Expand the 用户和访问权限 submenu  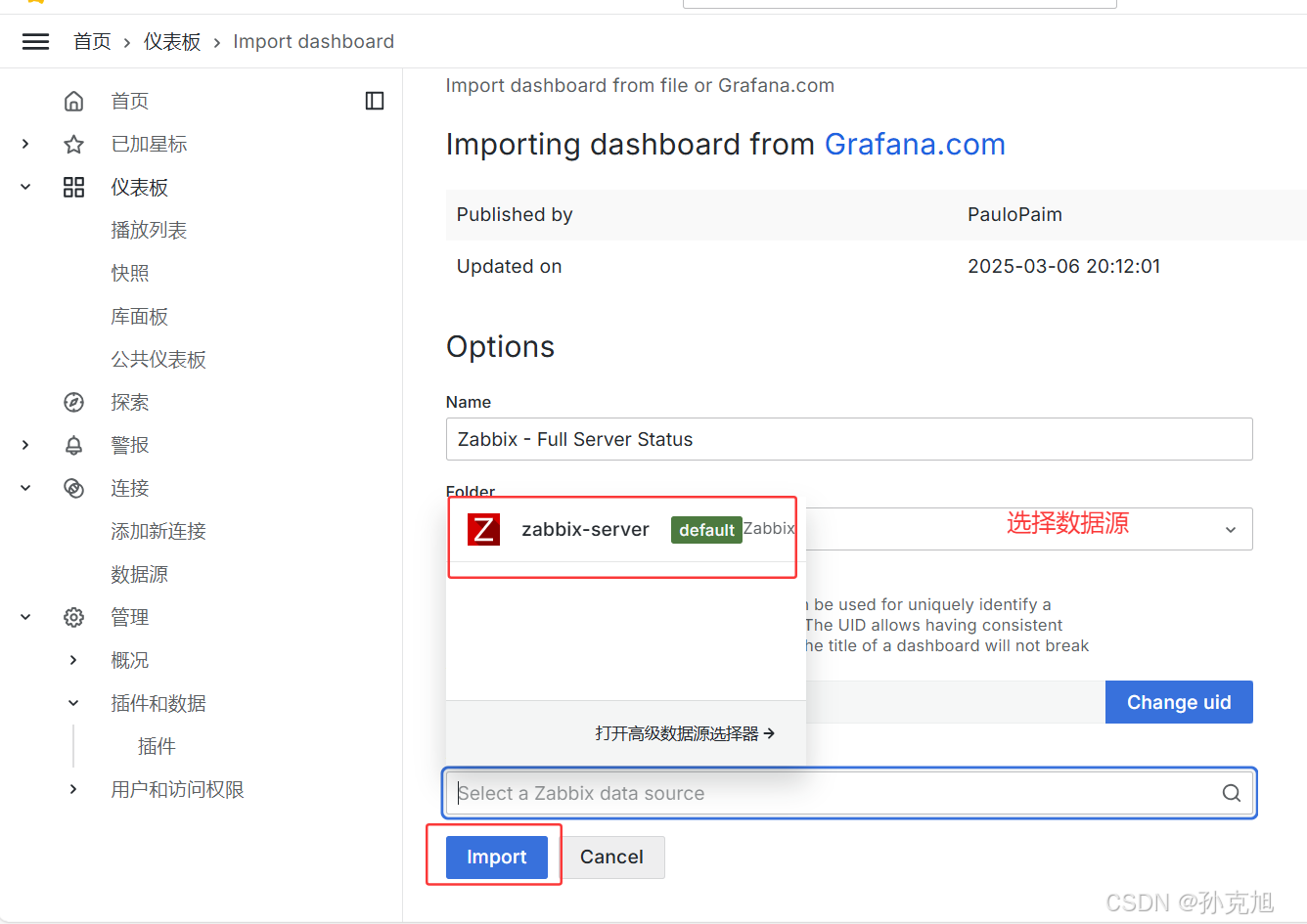click(x=73, y=789)
